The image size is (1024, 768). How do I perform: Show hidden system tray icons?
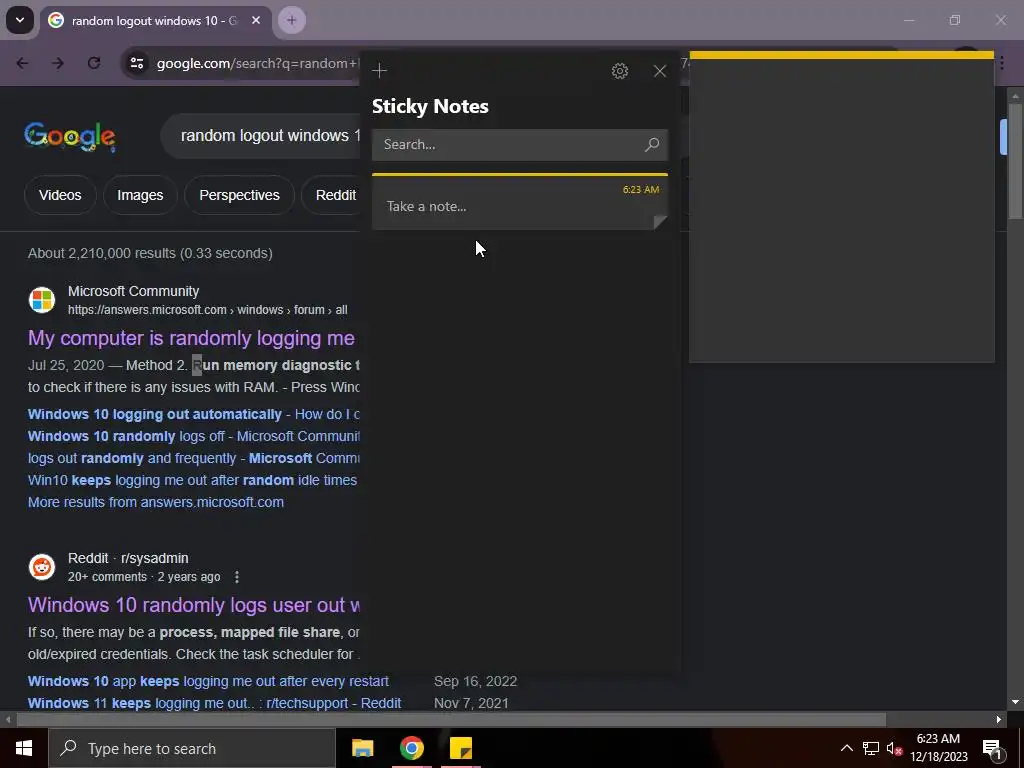(846, 748)
